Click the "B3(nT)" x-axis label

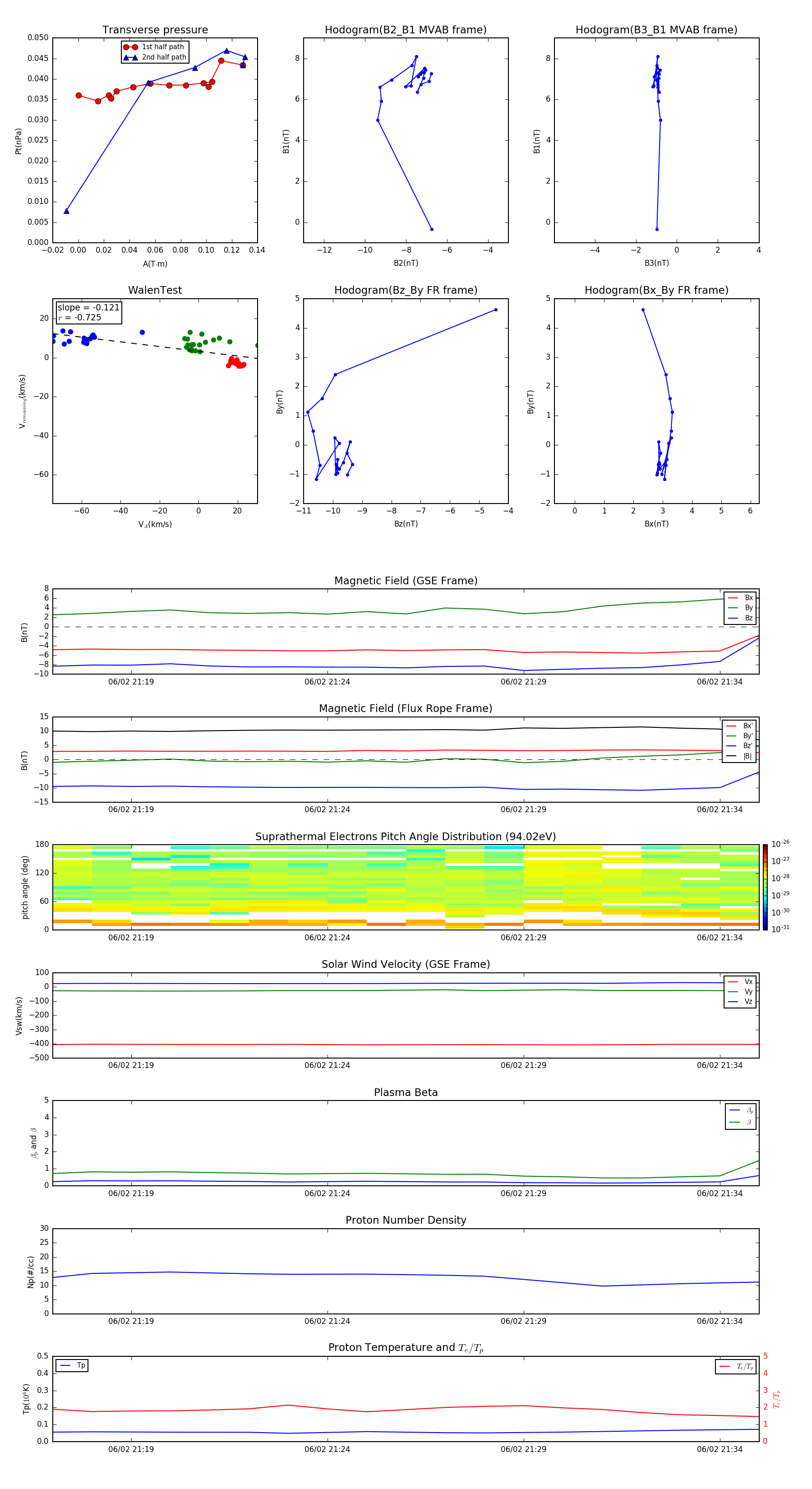pos(656,263)
